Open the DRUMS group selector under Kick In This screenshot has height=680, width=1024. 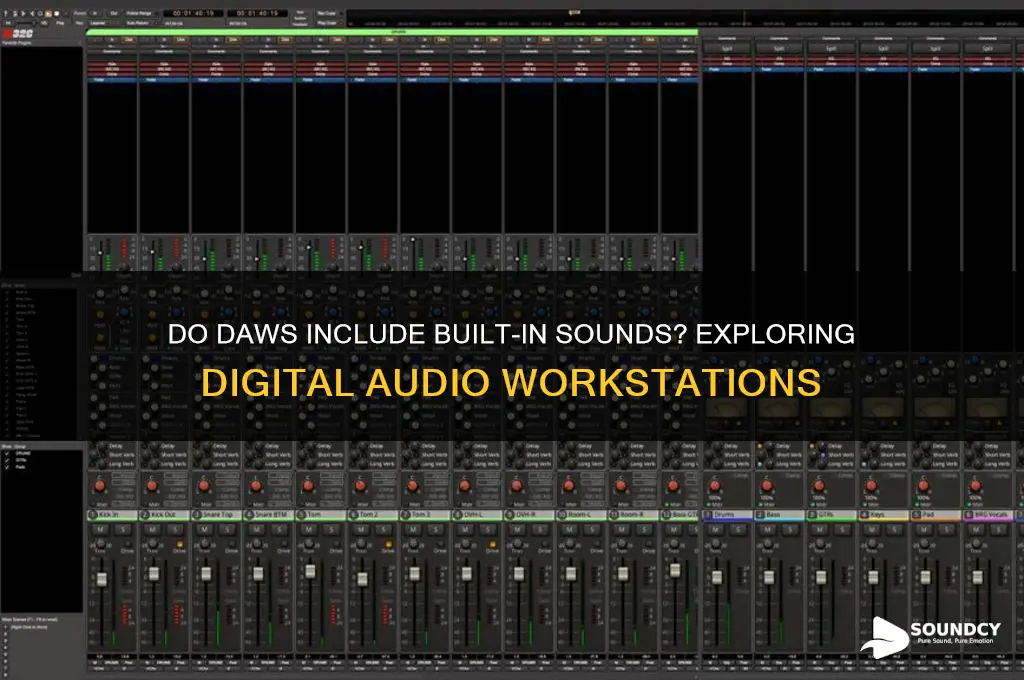coord(112,662)
